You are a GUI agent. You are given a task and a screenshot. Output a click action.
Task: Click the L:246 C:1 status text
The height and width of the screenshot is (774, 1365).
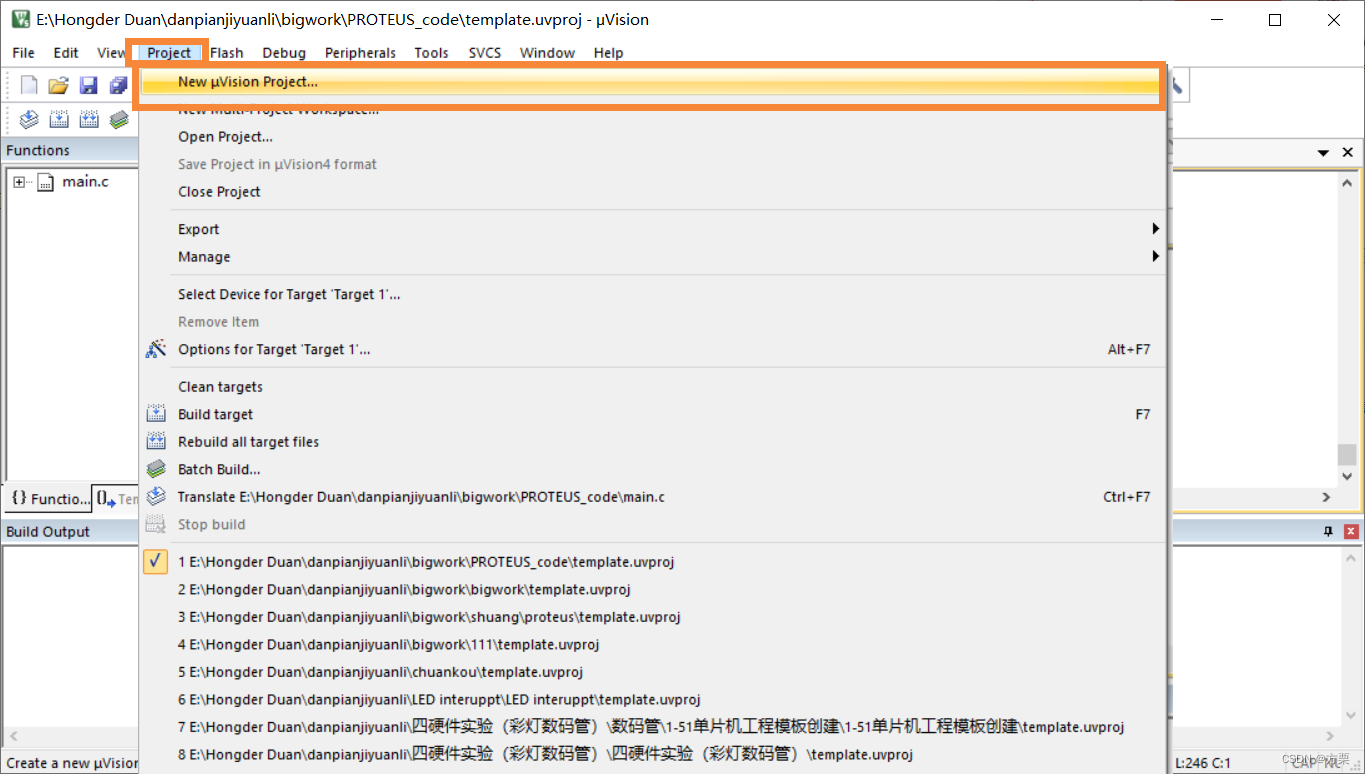1203,763
